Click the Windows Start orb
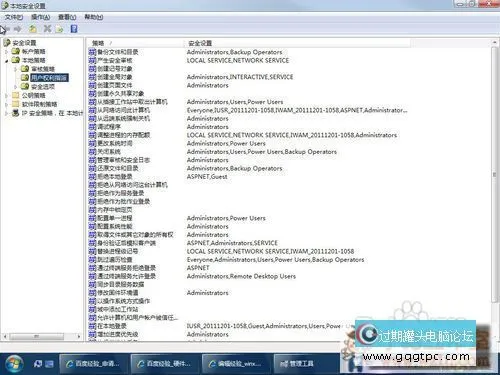The height and width of the screenshot is (375, 500). point(14,363)
